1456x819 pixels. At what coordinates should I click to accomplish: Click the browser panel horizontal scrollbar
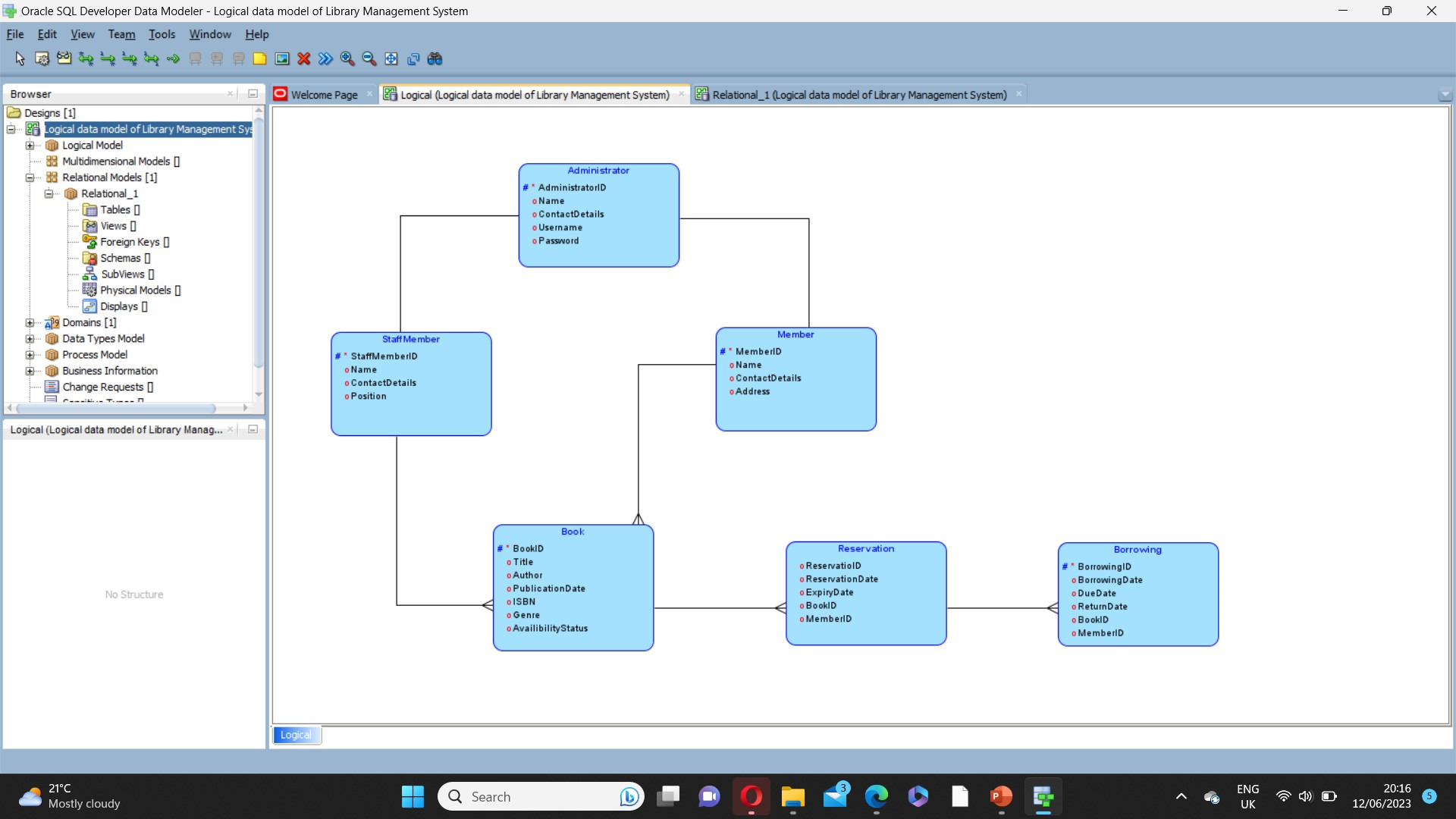[x=114, y=408]
